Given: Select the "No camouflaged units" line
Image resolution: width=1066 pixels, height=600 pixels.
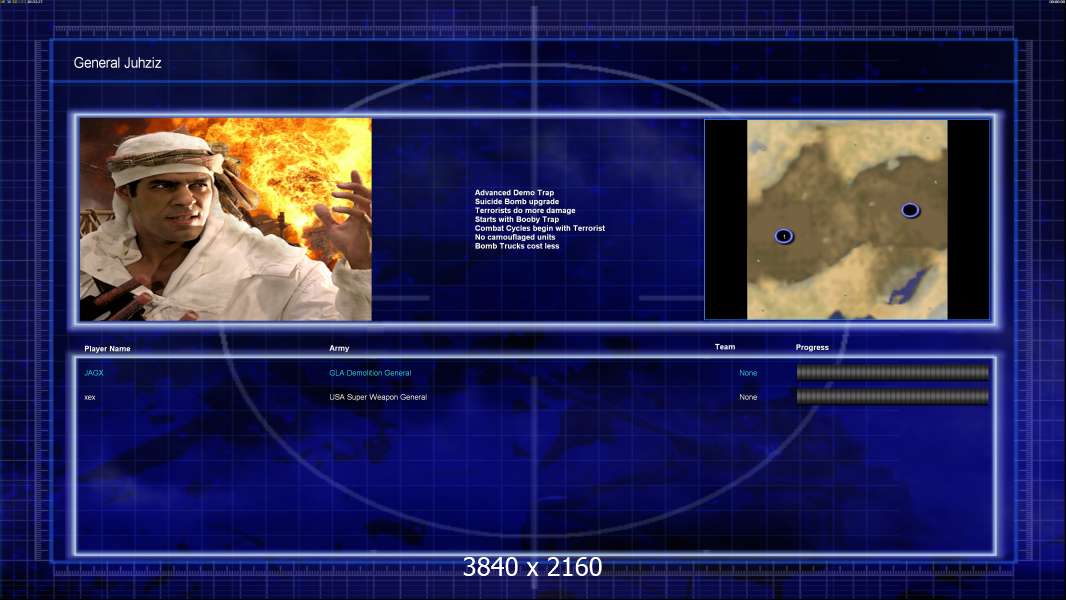Looking at the screenshot, I should [515, 237].
